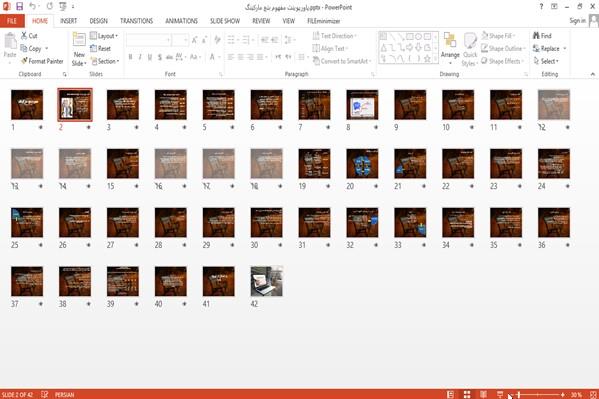The width and height of the screenshot is (599, 399).
Task: Toggle text Shadow
Action: (x=160, y=57)
